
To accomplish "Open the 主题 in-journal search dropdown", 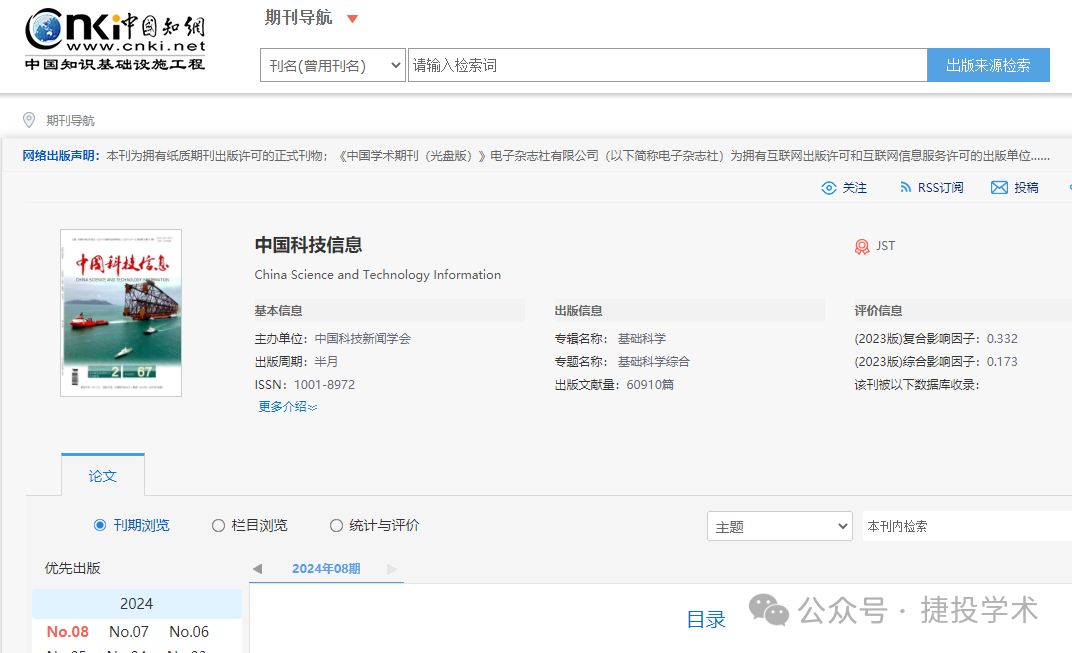I will [x=779, y=527].
